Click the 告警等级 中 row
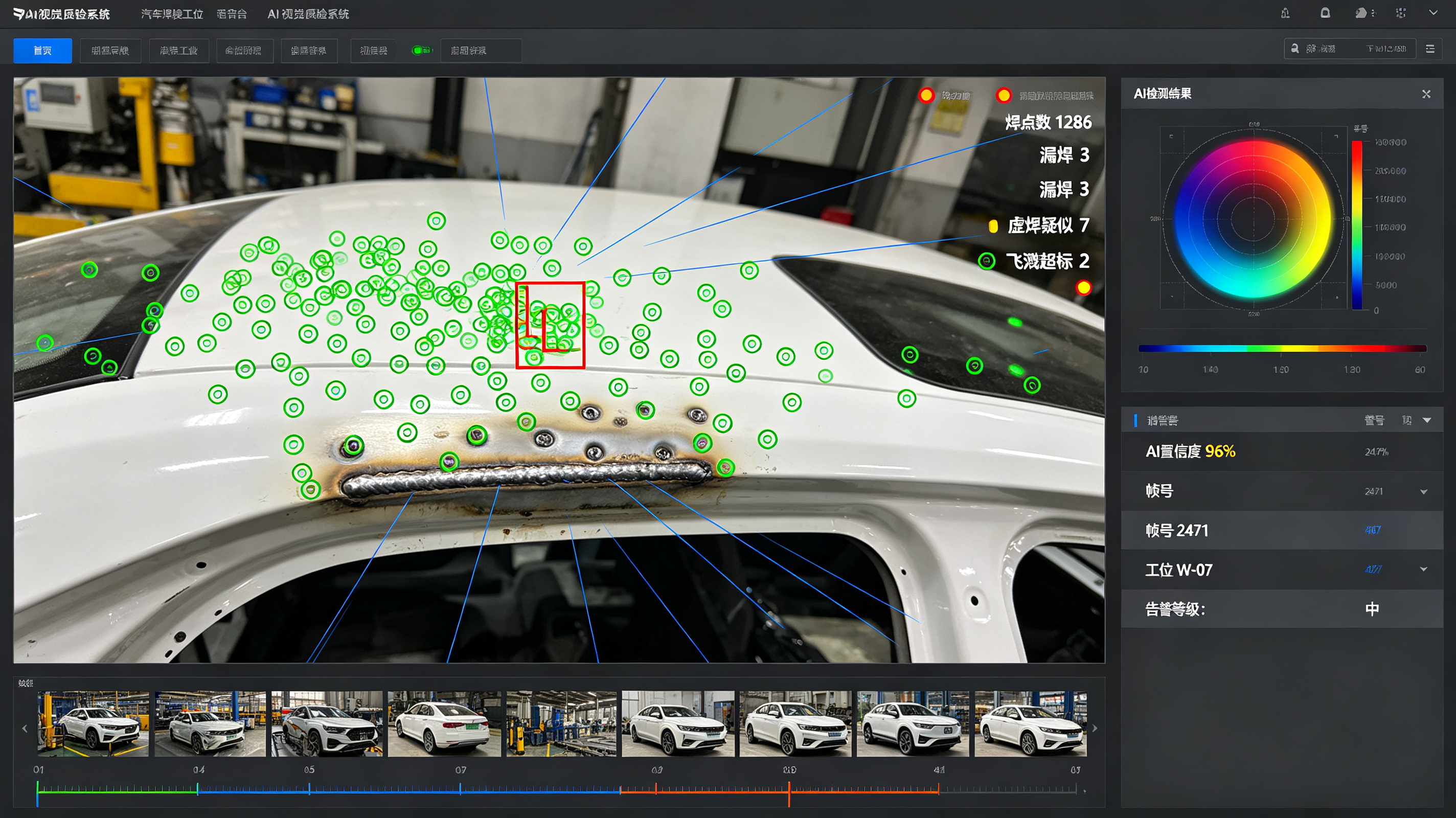Screen dimensions: 1456x818 pyautogui.click(x=1282, y=609)
